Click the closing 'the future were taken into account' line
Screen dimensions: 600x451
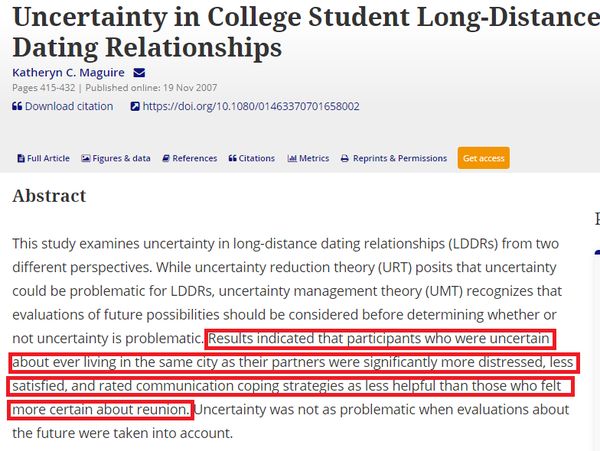click(x=120, y=433)
